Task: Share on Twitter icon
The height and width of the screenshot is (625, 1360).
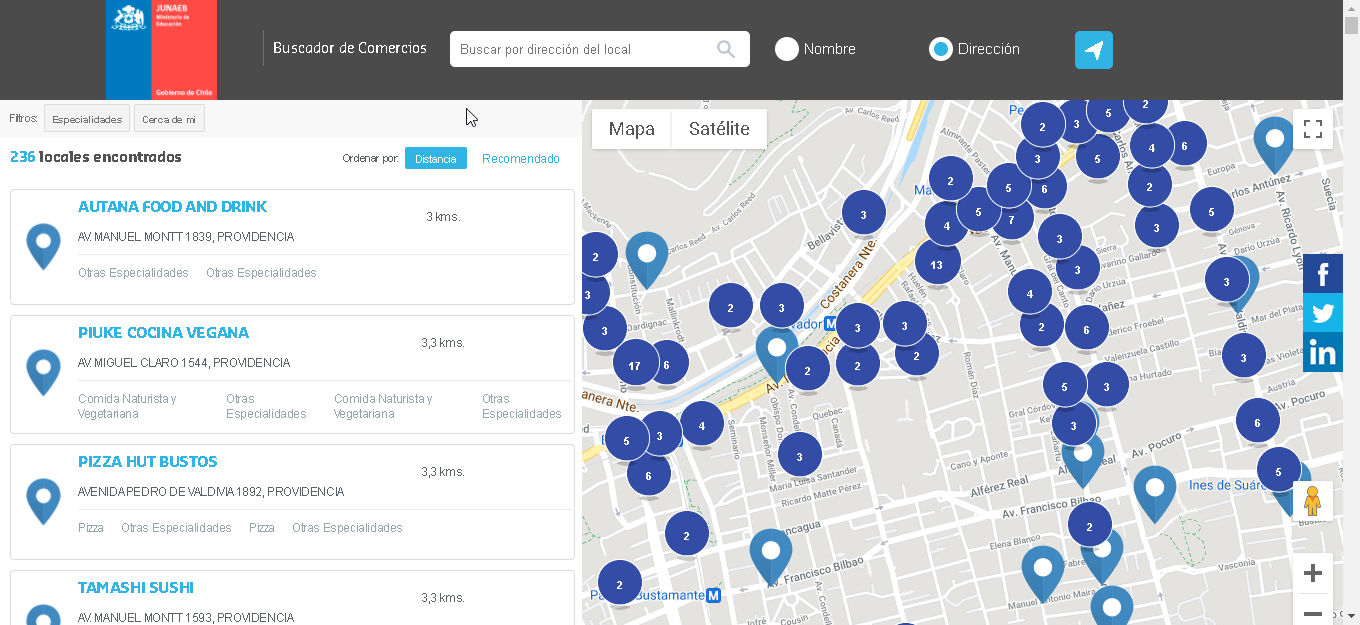Action: coord(1322,313)
